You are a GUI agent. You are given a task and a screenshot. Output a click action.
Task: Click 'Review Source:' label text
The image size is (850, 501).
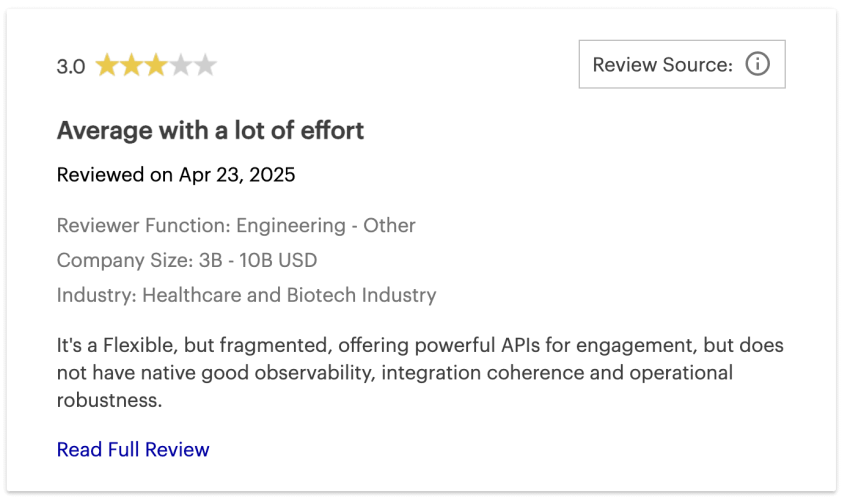662,65
